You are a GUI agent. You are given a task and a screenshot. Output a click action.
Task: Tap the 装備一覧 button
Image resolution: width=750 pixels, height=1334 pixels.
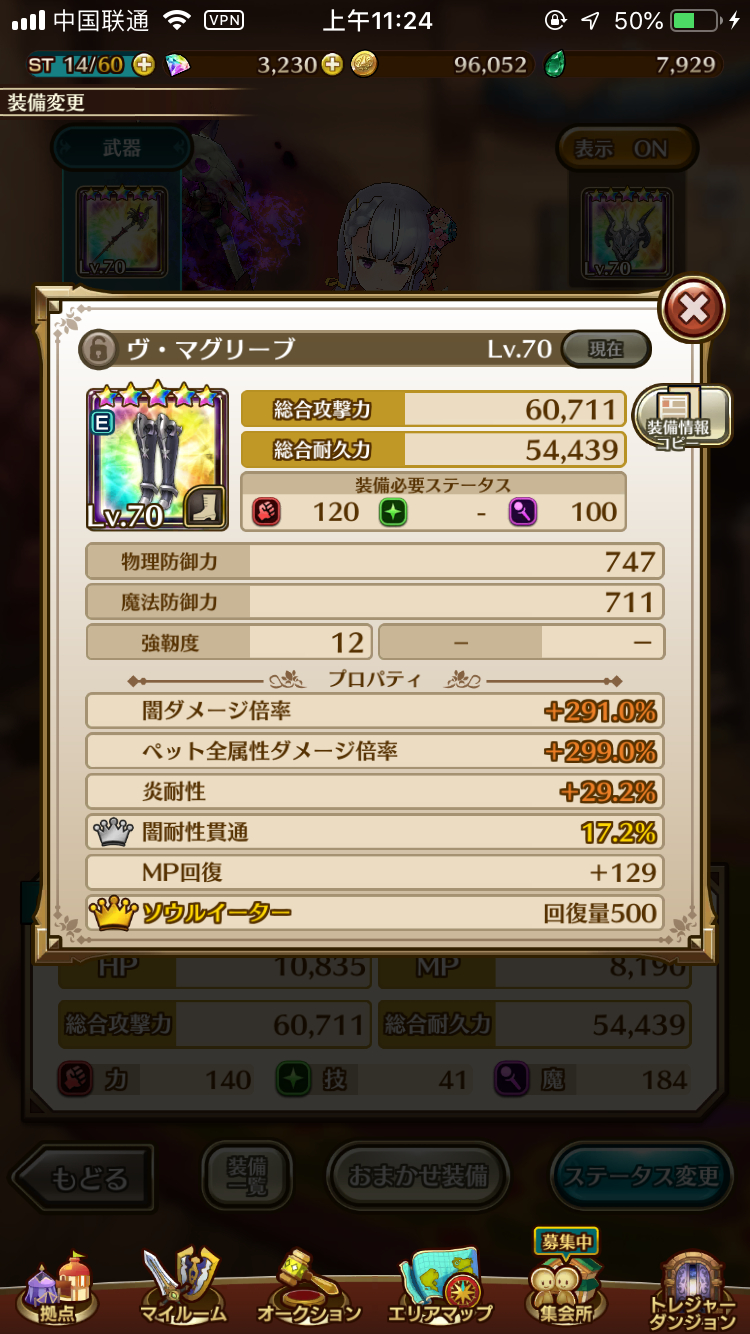[247, 1176]
